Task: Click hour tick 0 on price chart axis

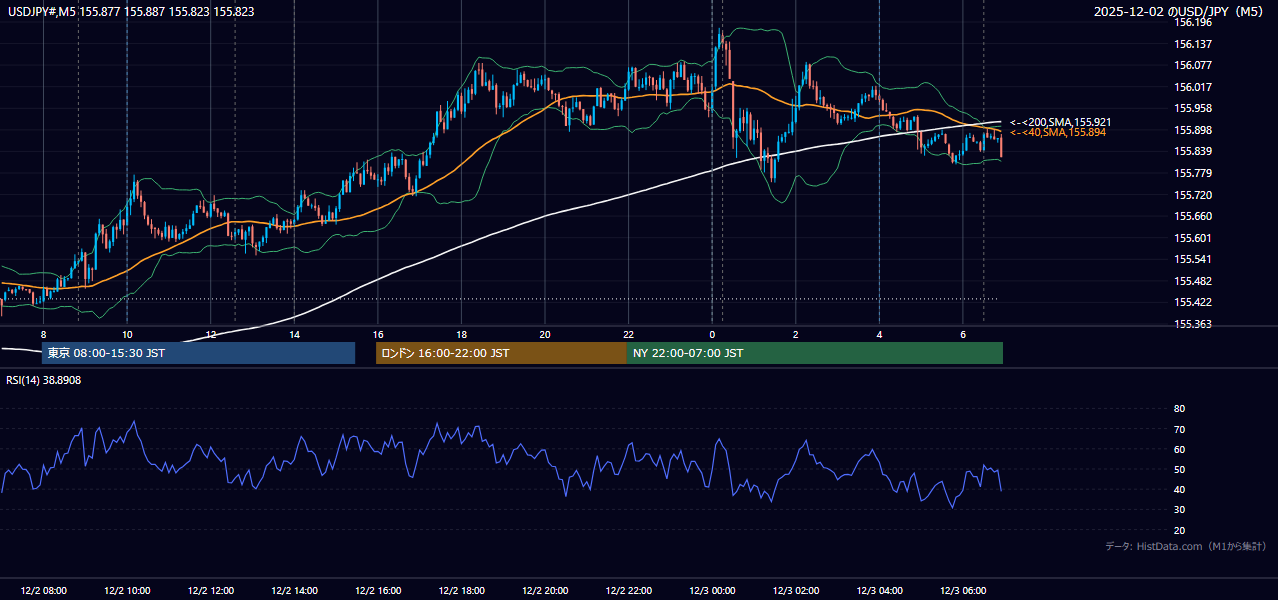Action: (712, 334)
